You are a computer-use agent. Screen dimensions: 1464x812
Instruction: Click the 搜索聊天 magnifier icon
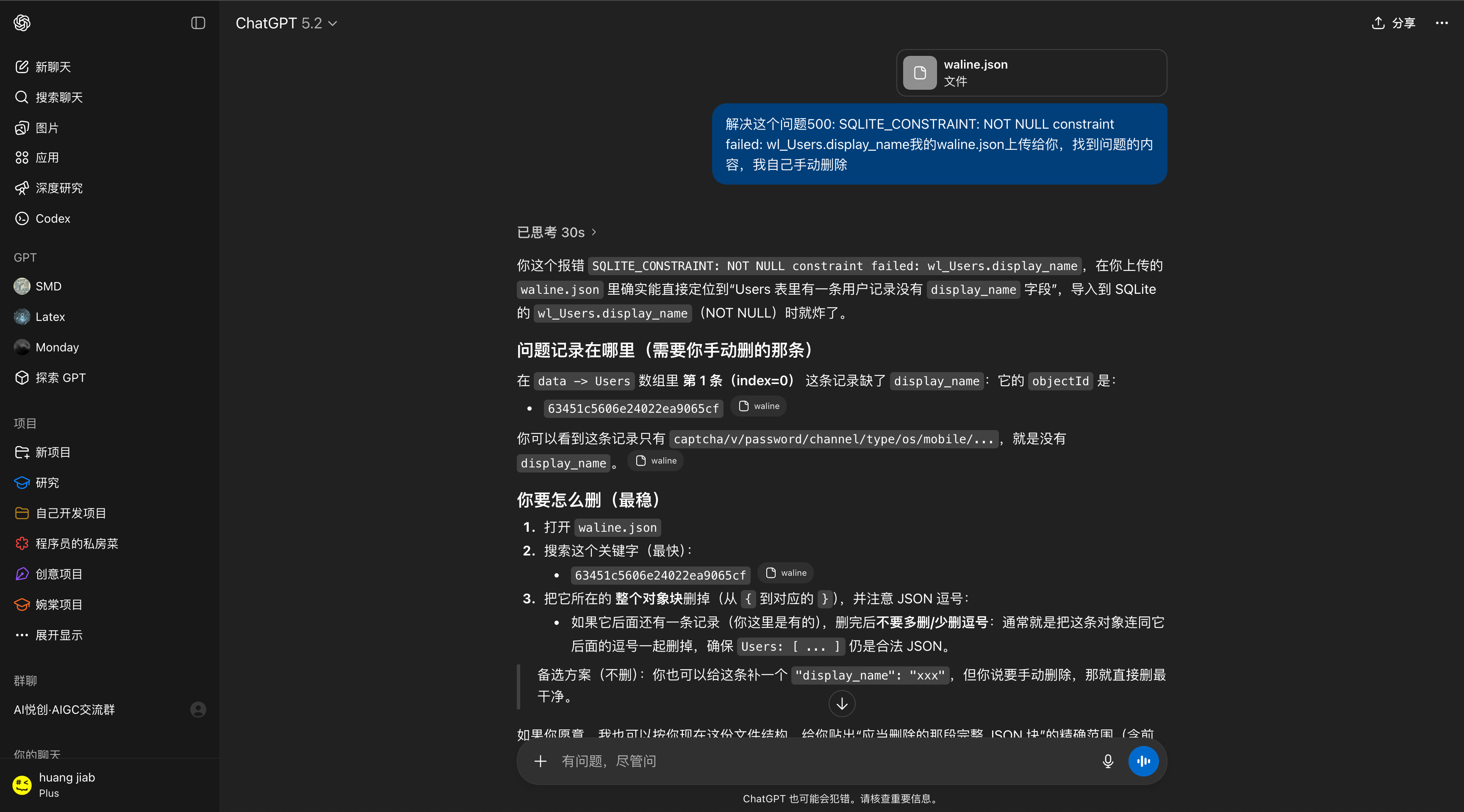point(22,97)
